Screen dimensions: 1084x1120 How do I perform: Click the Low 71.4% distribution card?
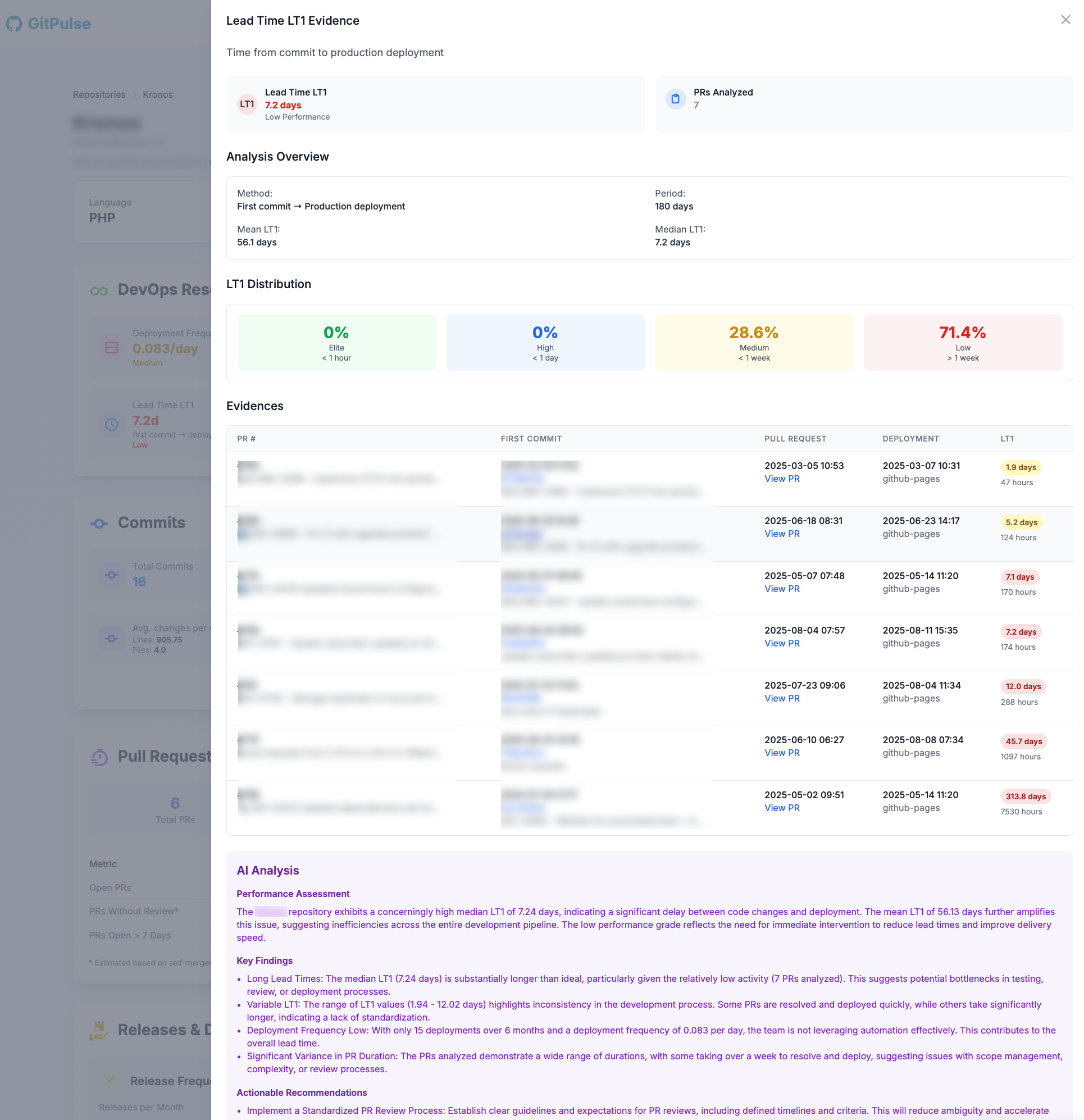tap(962, 342)
